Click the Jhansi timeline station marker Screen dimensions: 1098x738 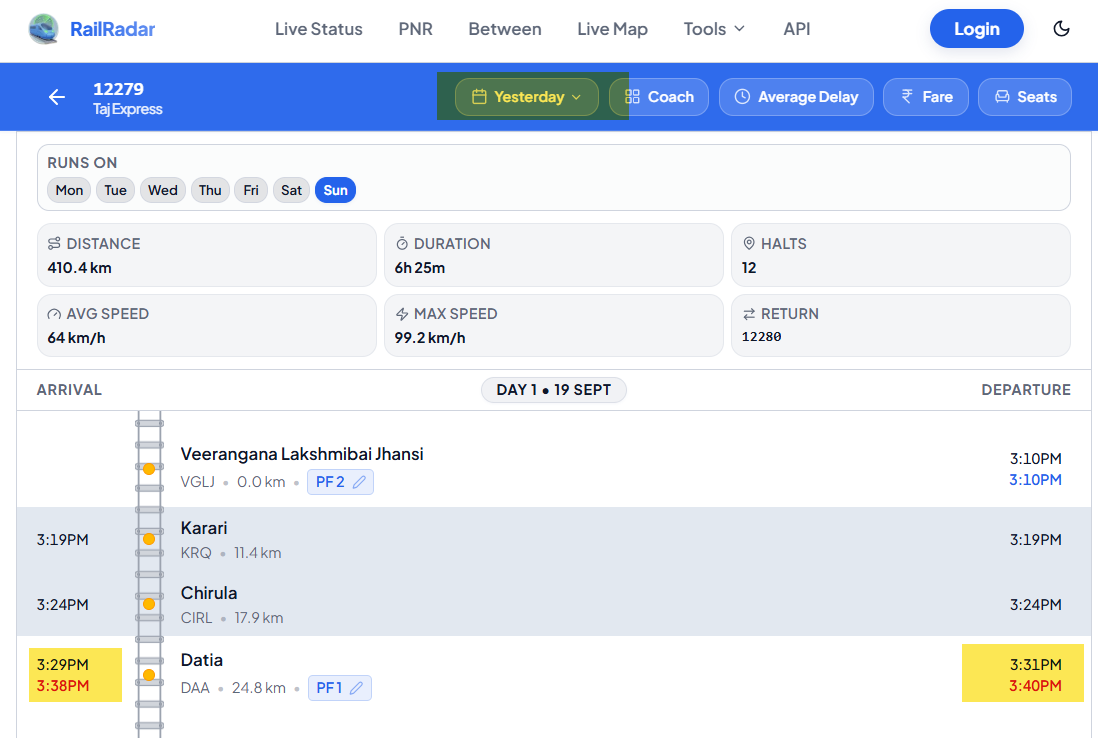tap(149, 469)
